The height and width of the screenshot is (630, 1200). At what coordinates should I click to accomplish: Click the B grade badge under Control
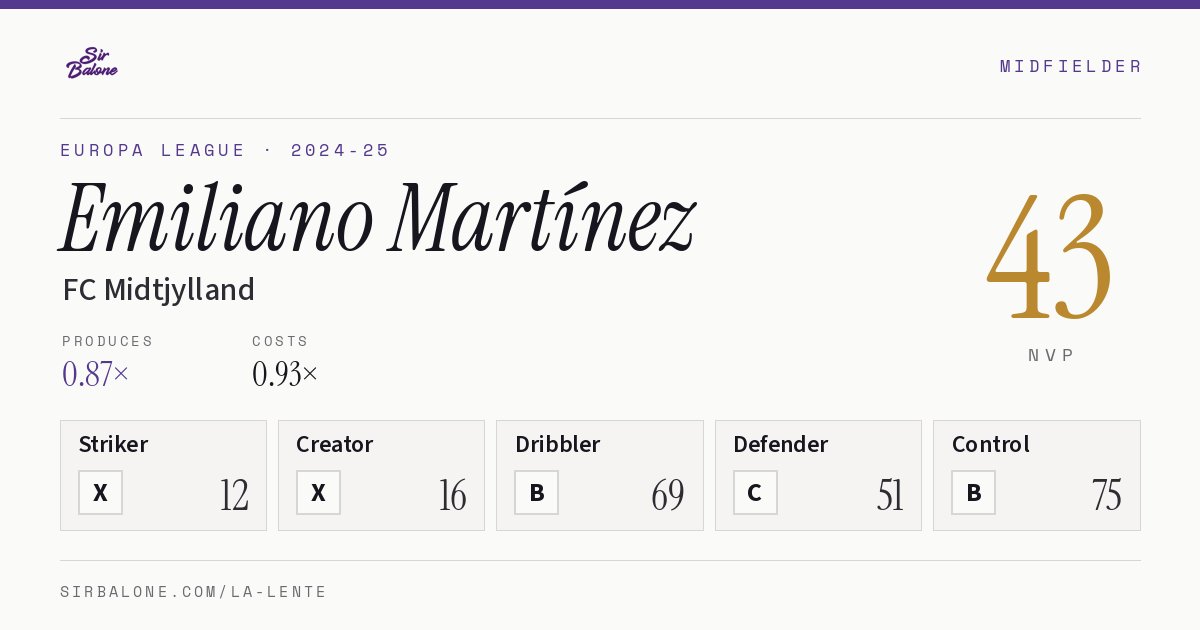pos(973,492)
